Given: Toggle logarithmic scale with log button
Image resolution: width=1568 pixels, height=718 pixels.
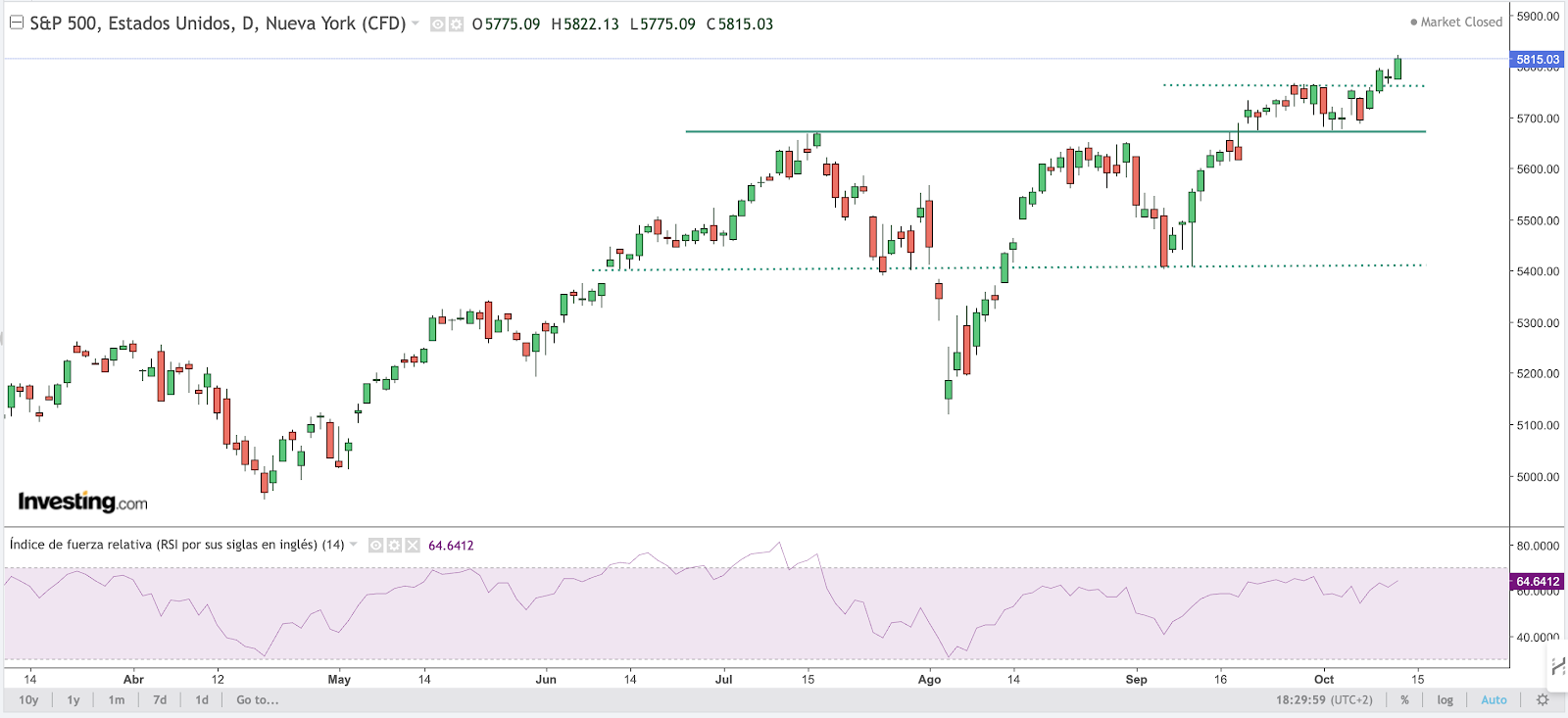Looking at the screenshot, I should tap(1445, 700).
